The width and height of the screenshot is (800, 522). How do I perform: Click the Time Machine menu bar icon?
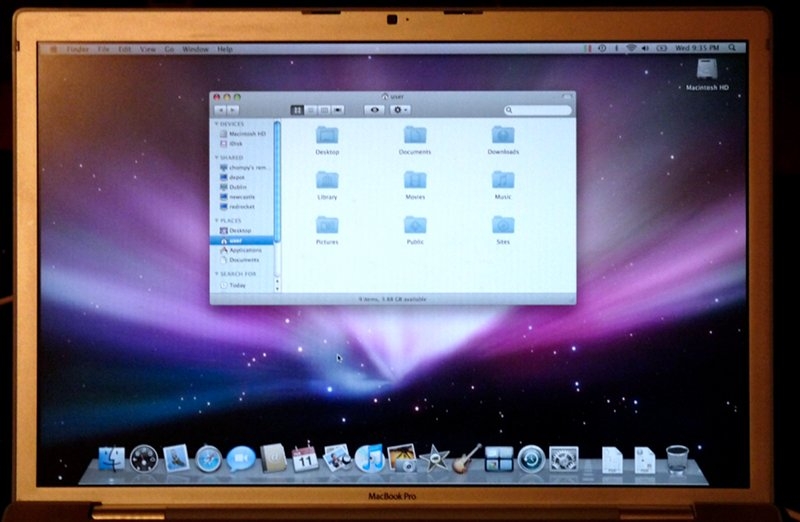tap(602, 47)
